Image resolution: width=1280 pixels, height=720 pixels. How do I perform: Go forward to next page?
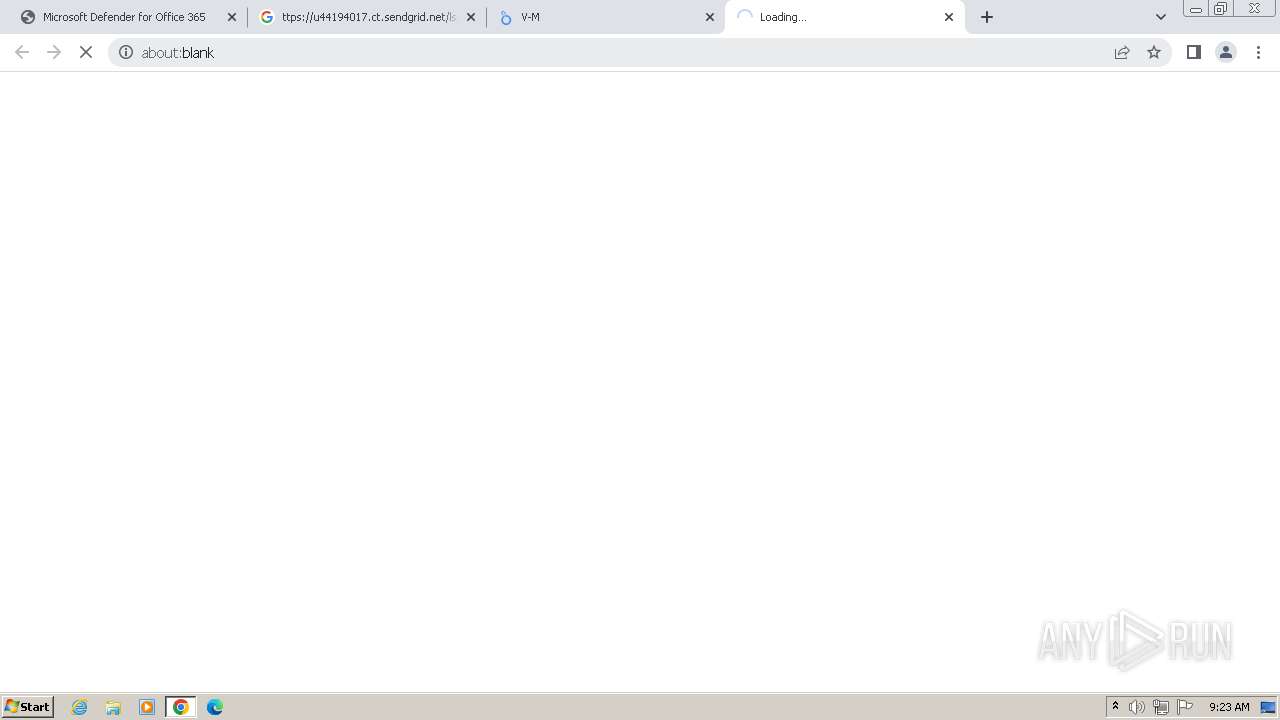pyautogui.click(x=54, y=52)
